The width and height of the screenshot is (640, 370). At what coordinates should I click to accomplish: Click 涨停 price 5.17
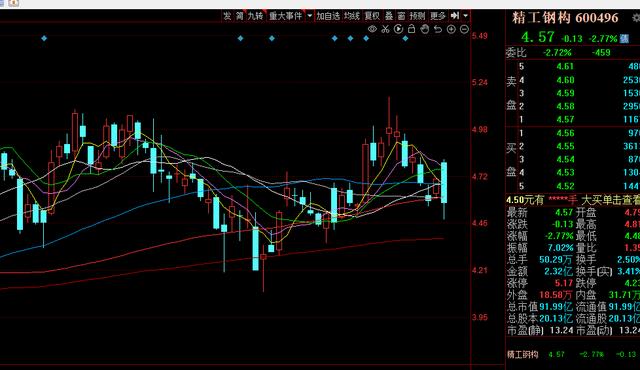click(564, 283)
